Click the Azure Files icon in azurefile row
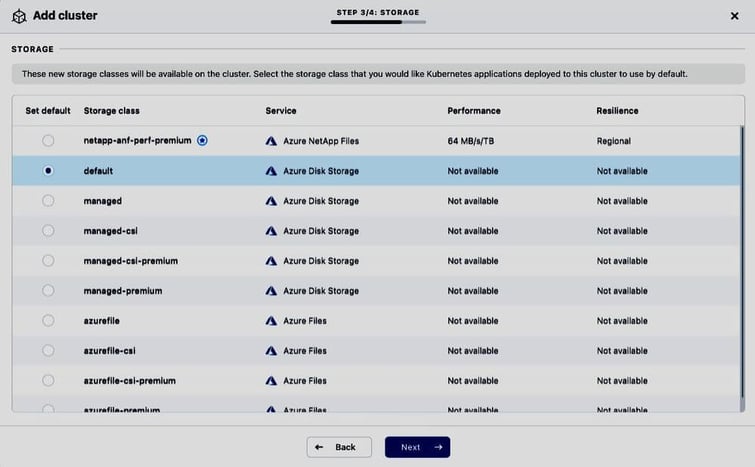 (x=271, y=321)
